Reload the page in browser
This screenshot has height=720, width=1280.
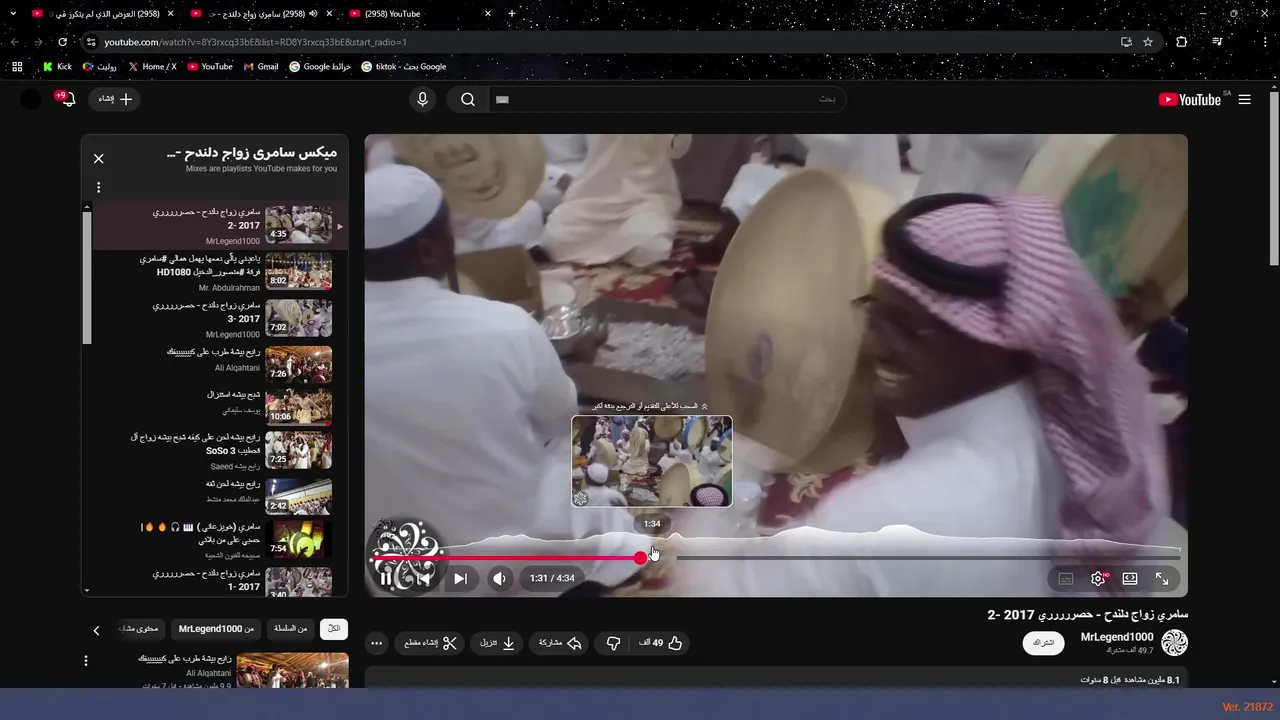(x=62, y=42)
